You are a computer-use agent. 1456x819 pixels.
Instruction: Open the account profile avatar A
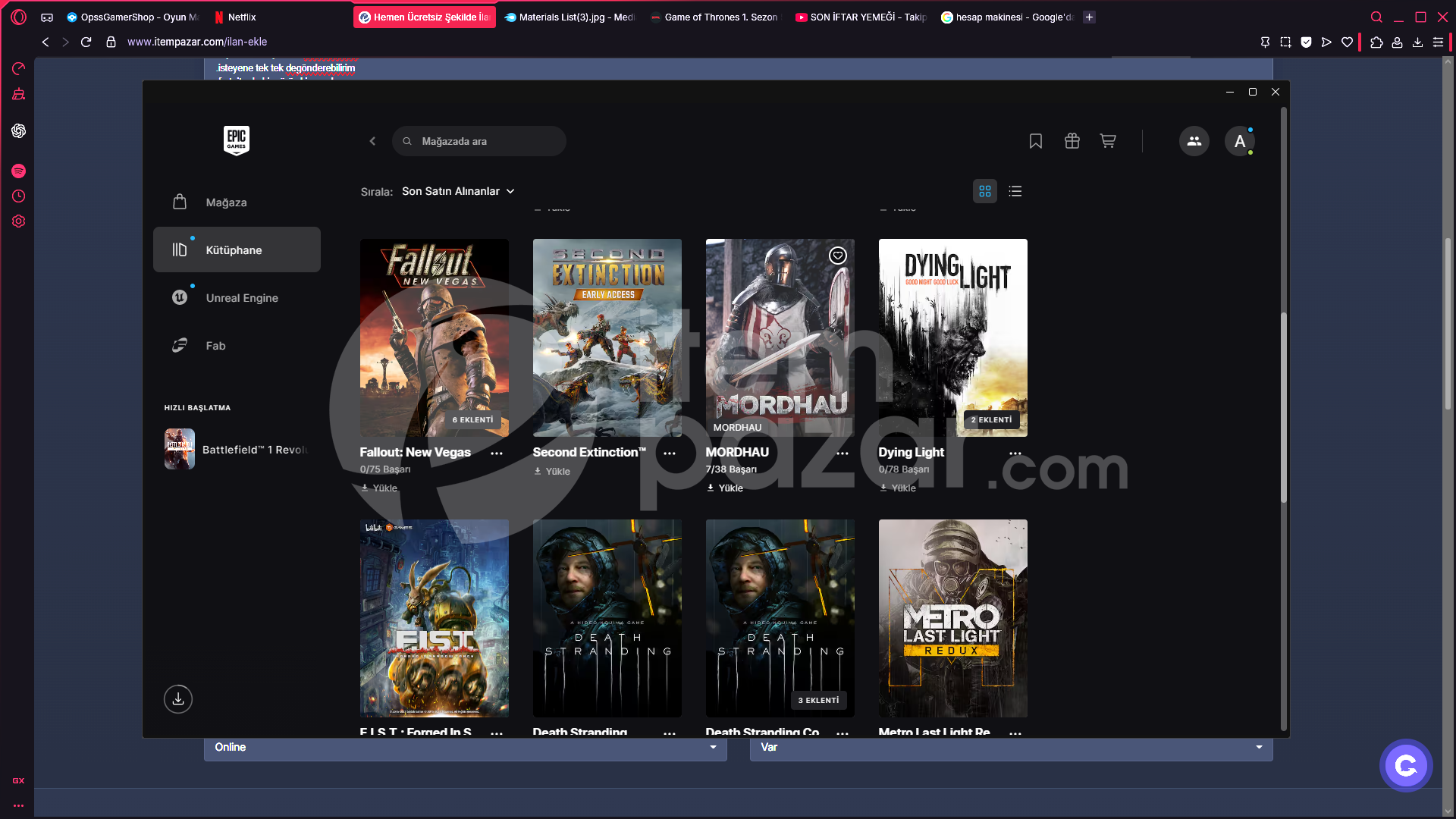(1240, 141)
